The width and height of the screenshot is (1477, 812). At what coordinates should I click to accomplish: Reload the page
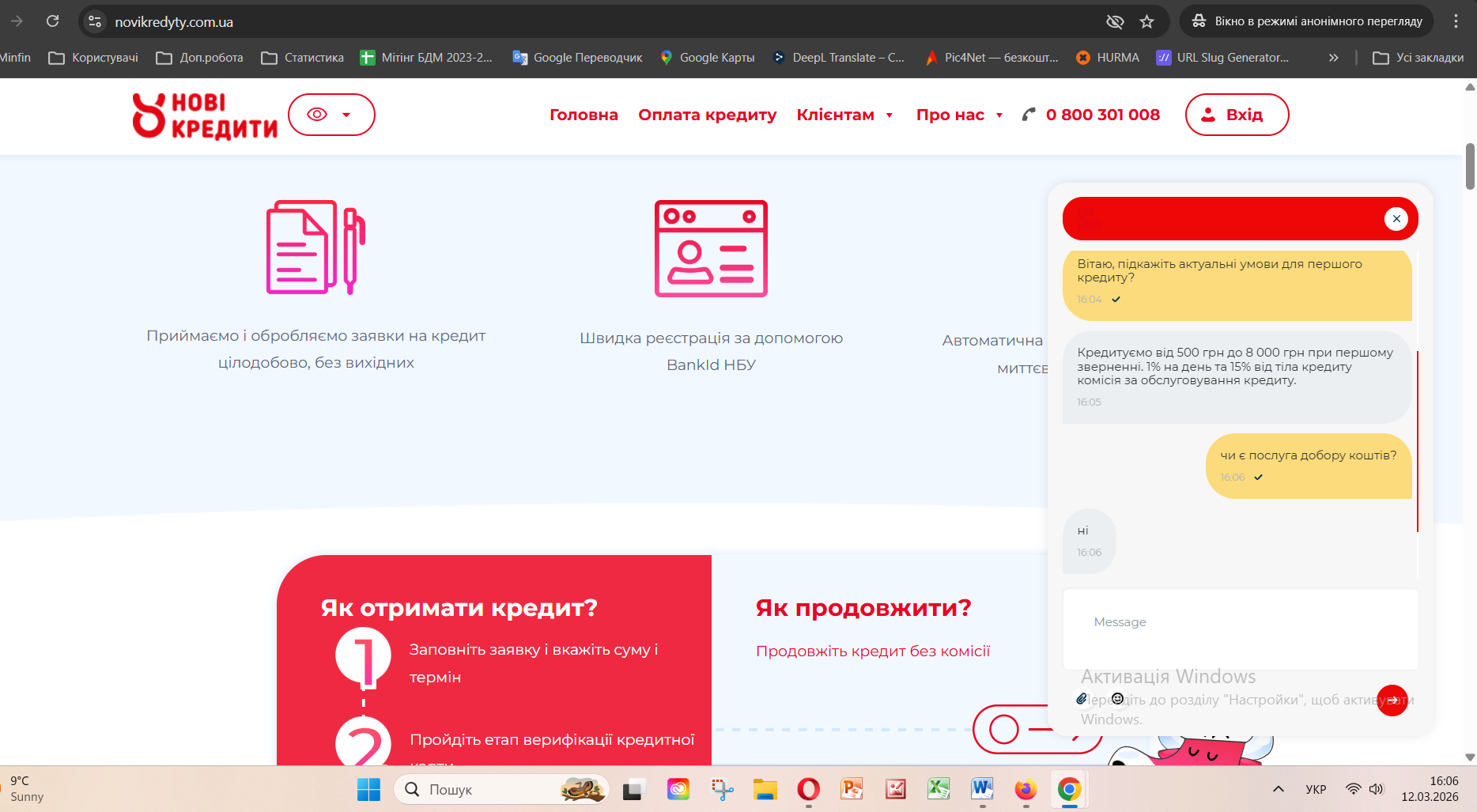(x=53, y=21)
